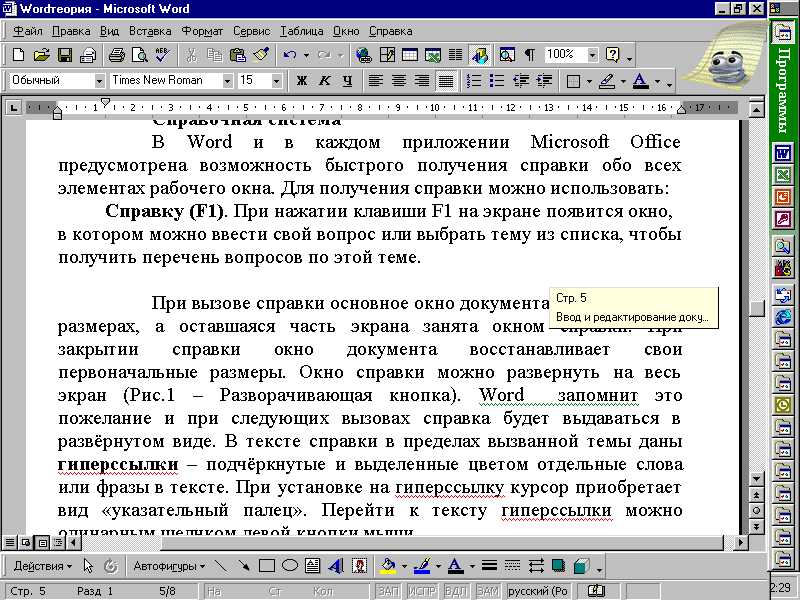Select the Line drawing tool

[220, 565]
